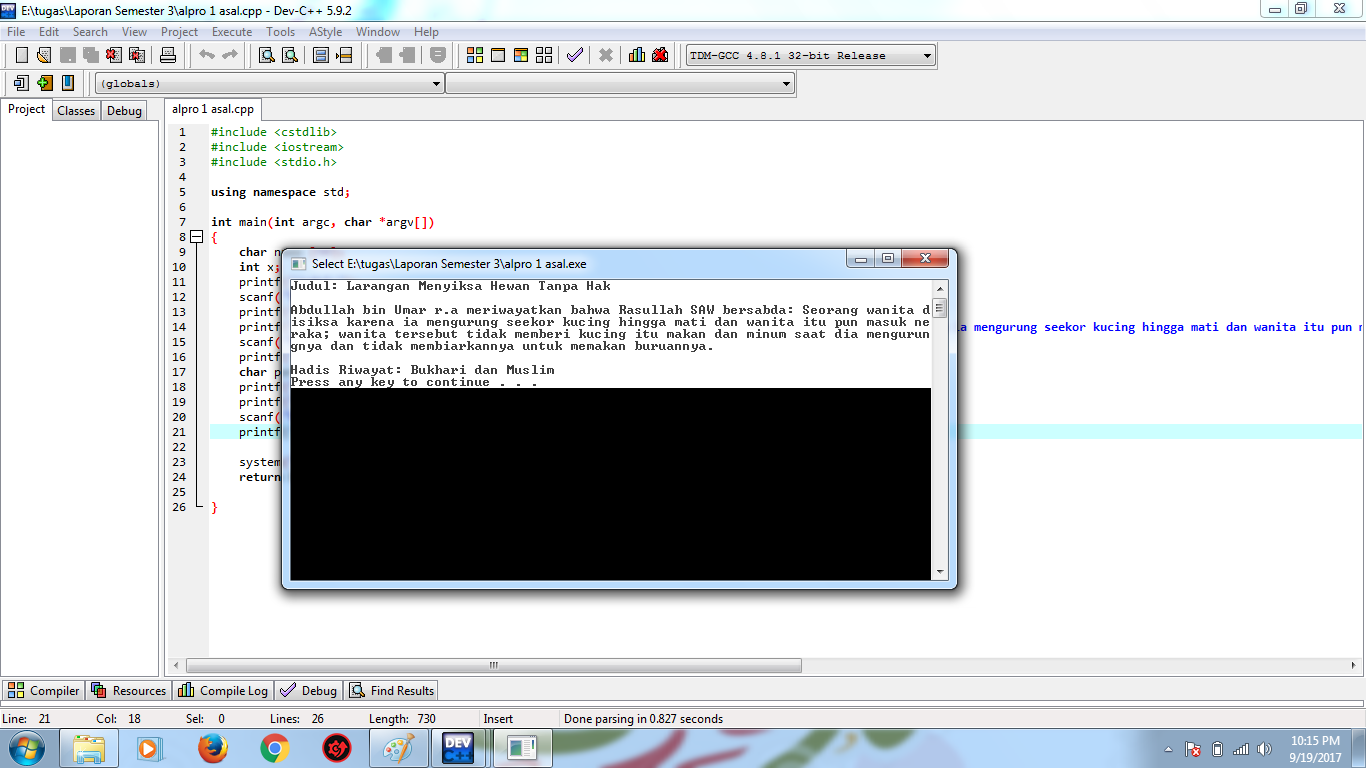This screenshot has height=768, width=1366.
Task: Open Paint from the taskbar
Action: [399, 748]
